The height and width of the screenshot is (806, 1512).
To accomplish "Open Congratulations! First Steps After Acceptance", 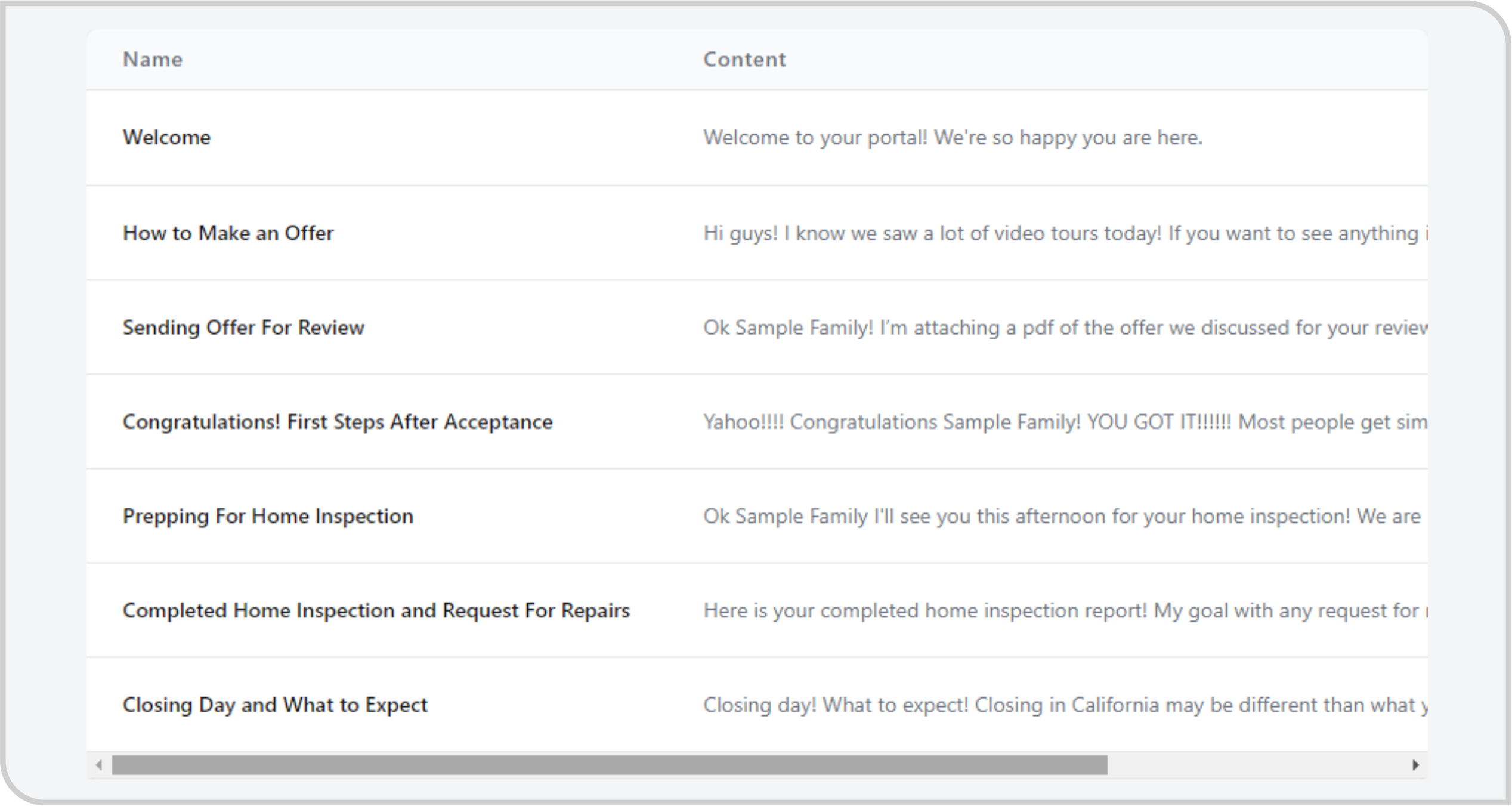I will coord(338,422).
